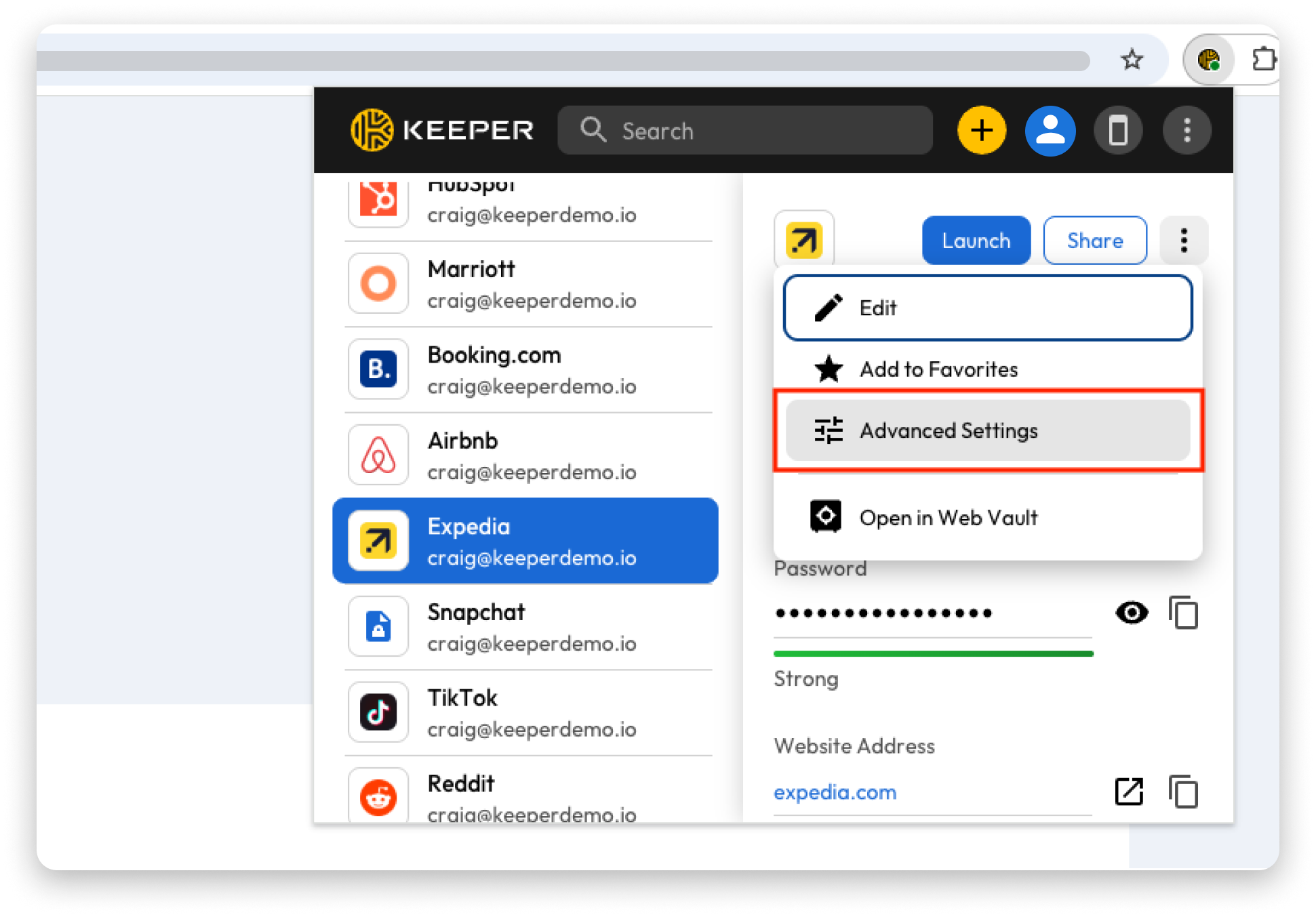The image size is (1316, 917).
Task: Select Advanced Settings from the menu
Action: [949, 430]
